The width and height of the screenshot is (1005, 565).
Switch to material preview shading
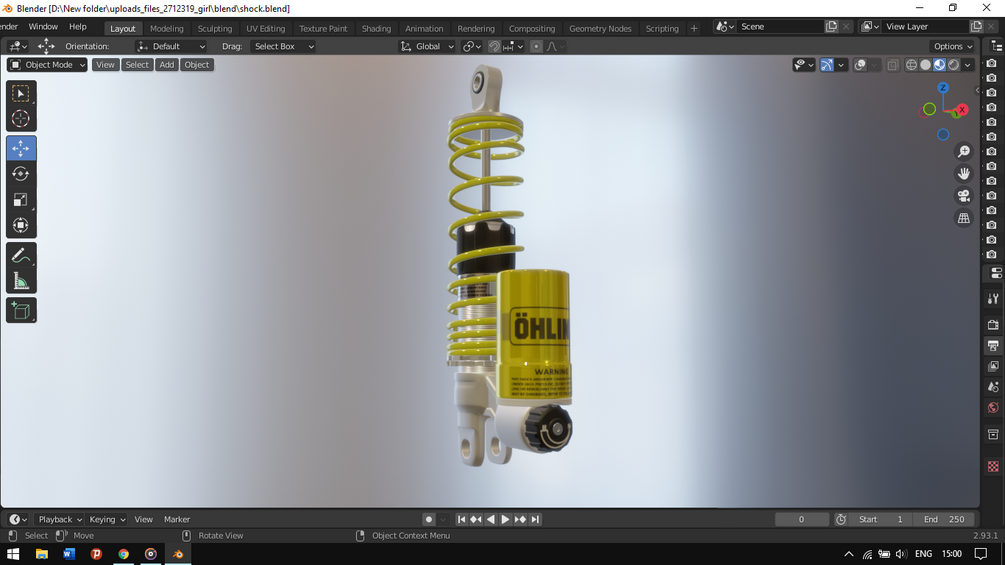point(939,65)
